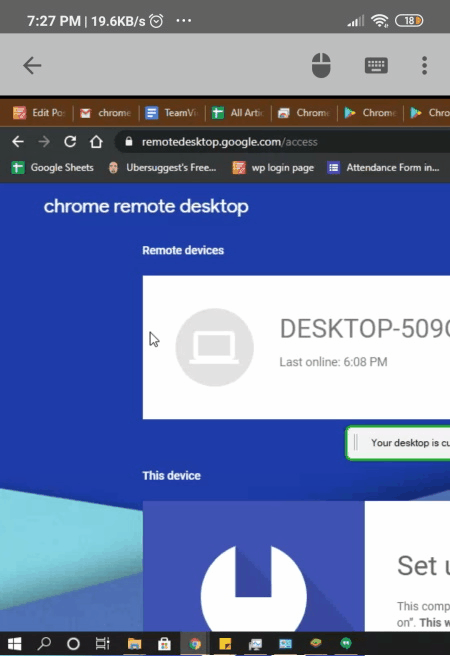Switch to the Edit Po browser tab
The image size is (450, 656).
point(39,113)
